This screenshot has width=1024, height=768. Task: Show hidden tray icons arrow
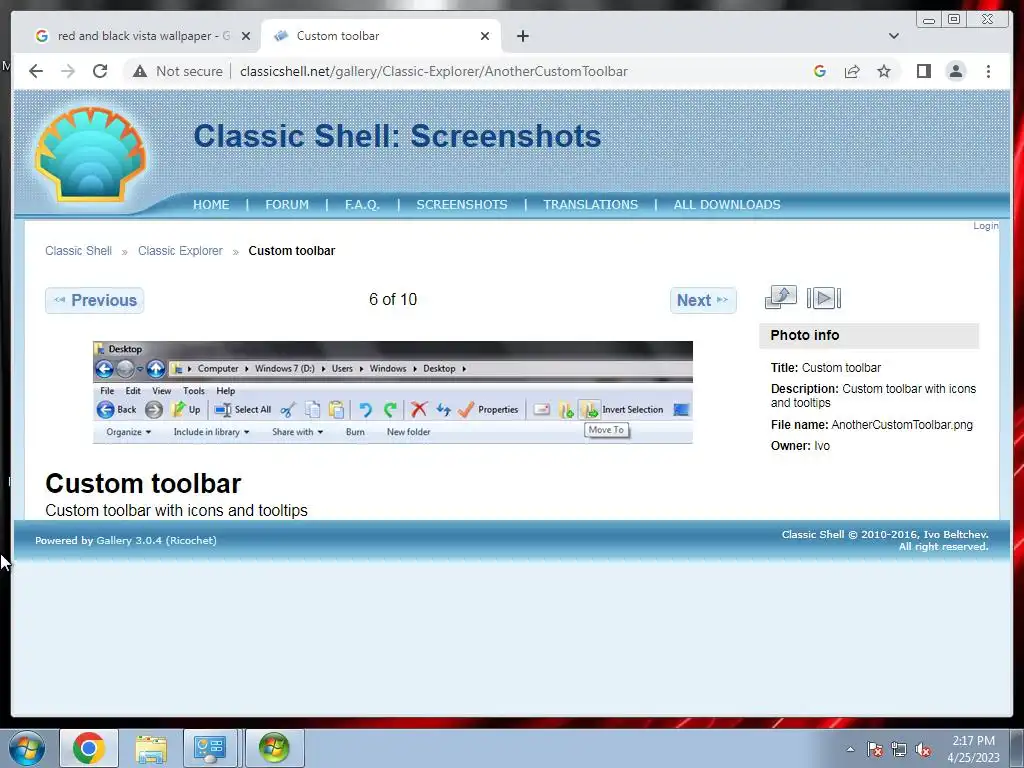click(850, 749)
